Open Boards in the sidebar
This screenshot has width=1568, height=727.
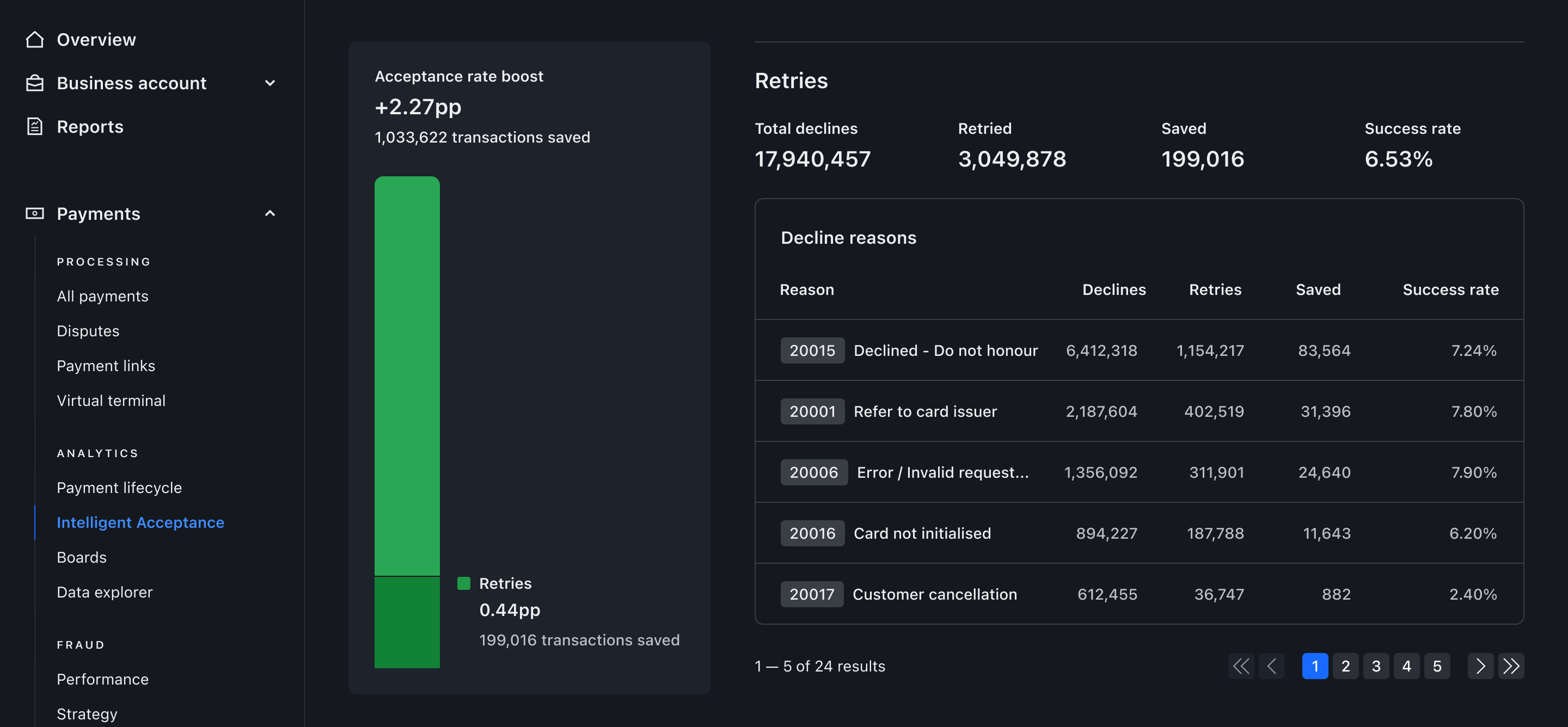pyautogui.click(x=82, y=557)
